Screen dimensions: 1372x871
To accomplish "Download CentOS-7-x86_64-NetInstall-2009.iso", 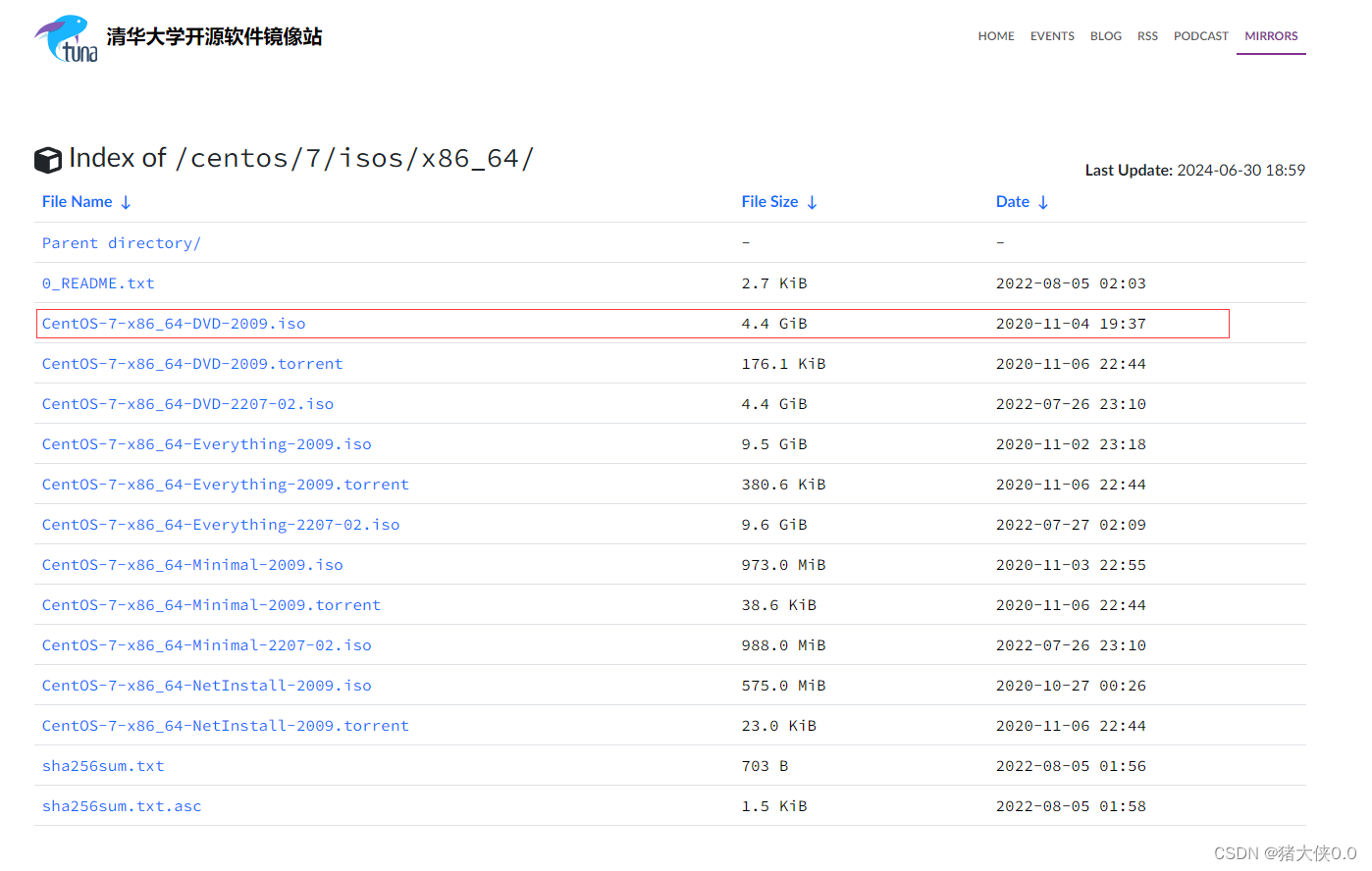I will coord(207,686).
